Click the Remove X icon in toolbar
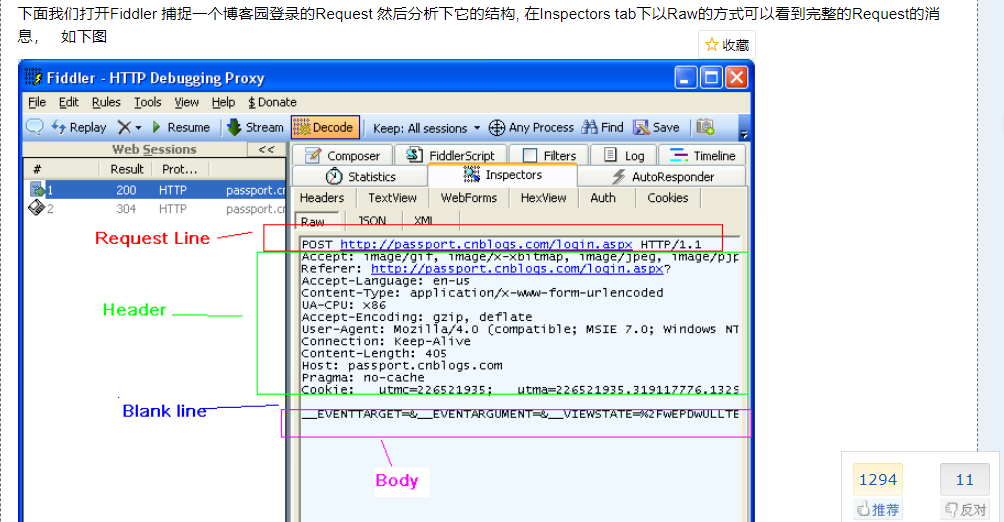 124,127
